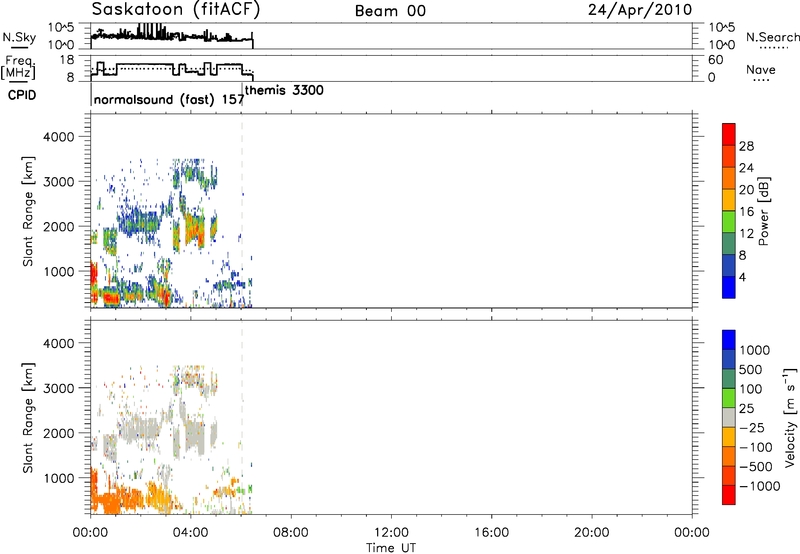Click the sky noise trace in N.Sky panel
The image size is (800, 554).
tap(171, 35)
